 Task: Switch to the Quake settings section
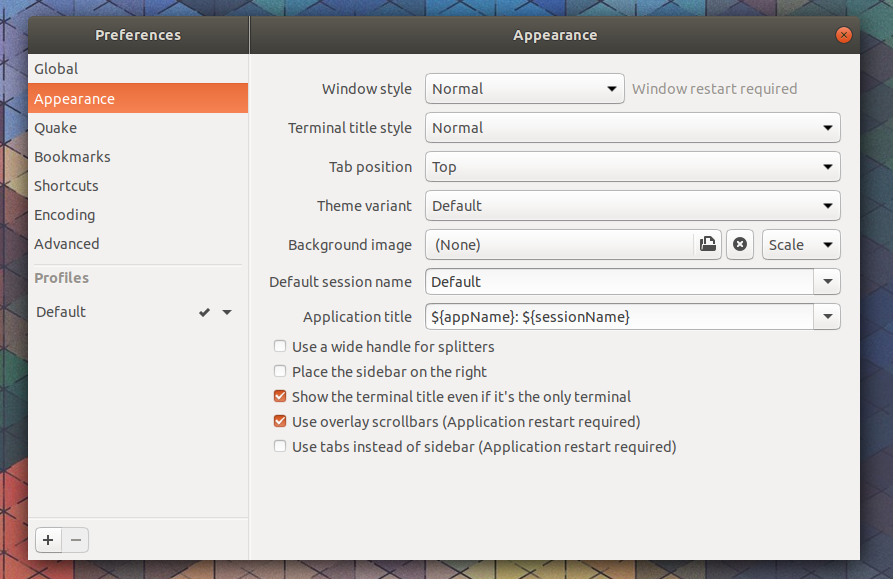(57, 127)
